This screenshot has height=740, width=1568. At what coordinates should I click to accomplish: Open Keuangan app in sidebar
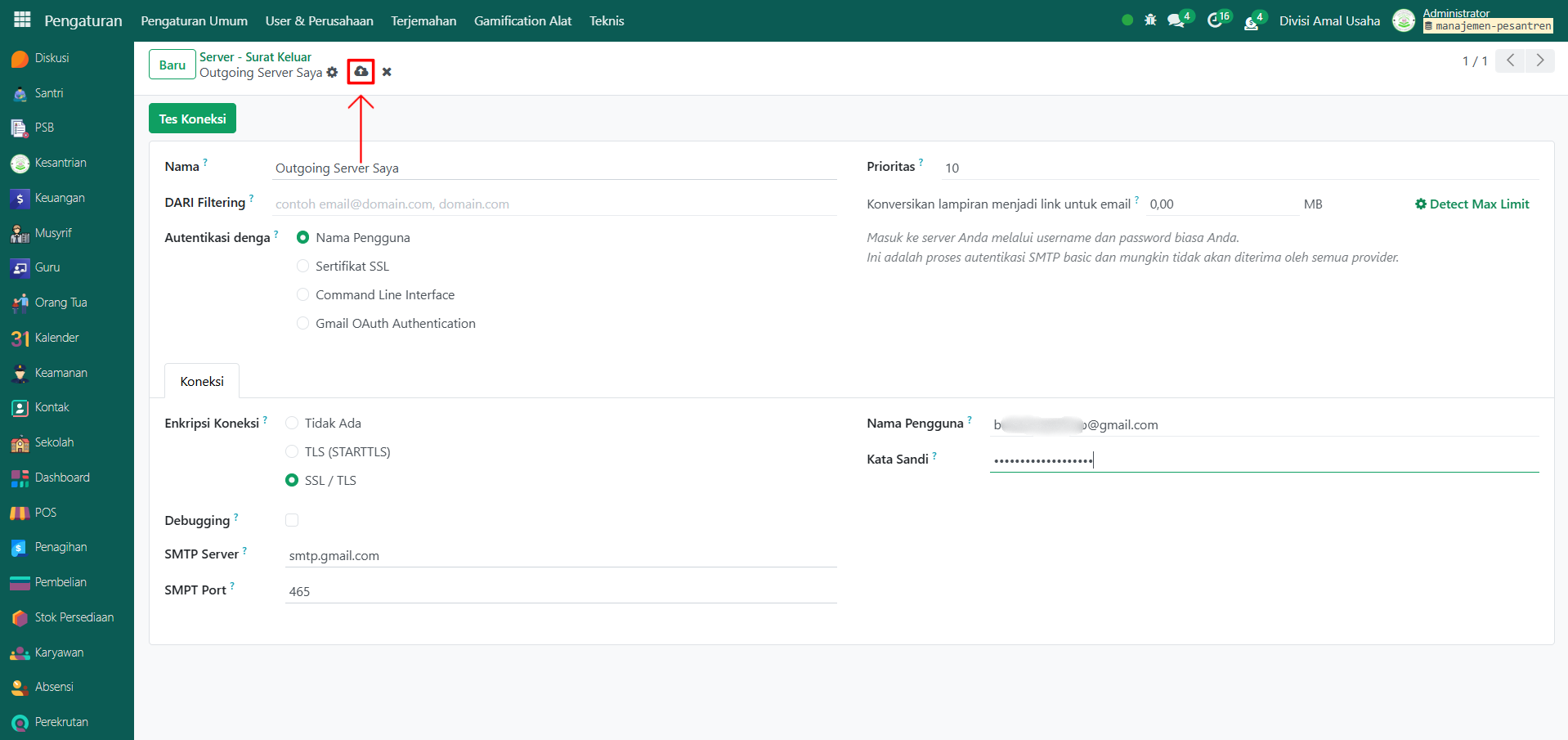pos(60,198)
